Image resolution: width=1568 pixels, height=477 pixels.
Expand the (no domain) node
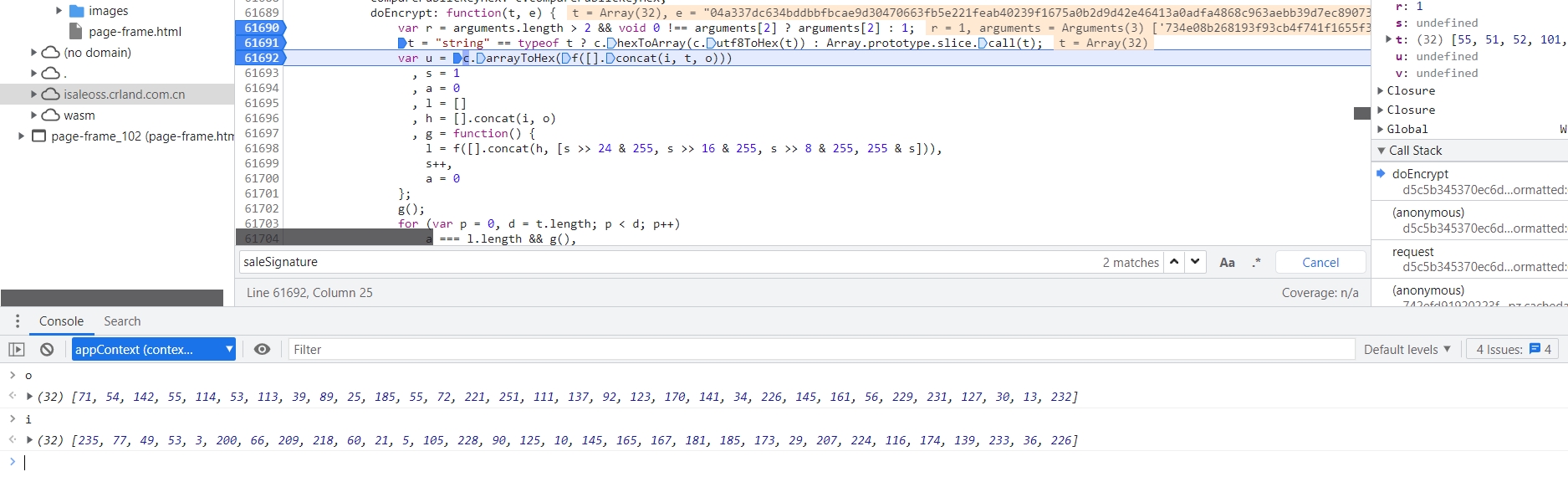click(x=34, y=53)
